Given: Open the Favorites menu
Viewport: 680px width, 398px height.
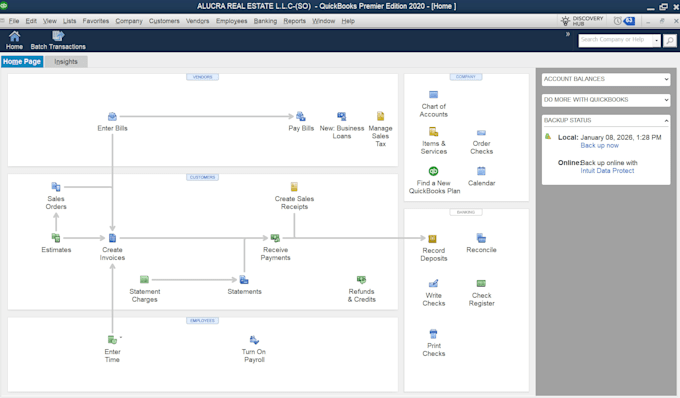Looking at the screenshot, I should click(96, 21).
